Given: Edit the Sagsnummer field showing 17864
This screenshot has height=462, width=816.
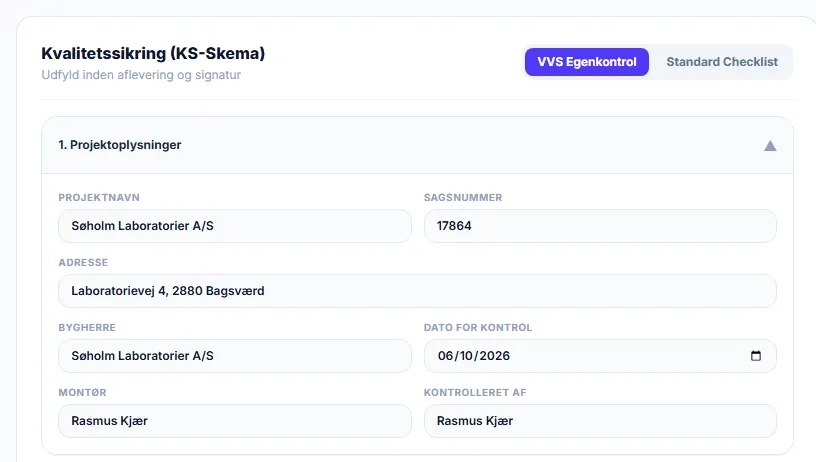Looking at the screenshot, I should pyautogui.click(x=600, y=226).
